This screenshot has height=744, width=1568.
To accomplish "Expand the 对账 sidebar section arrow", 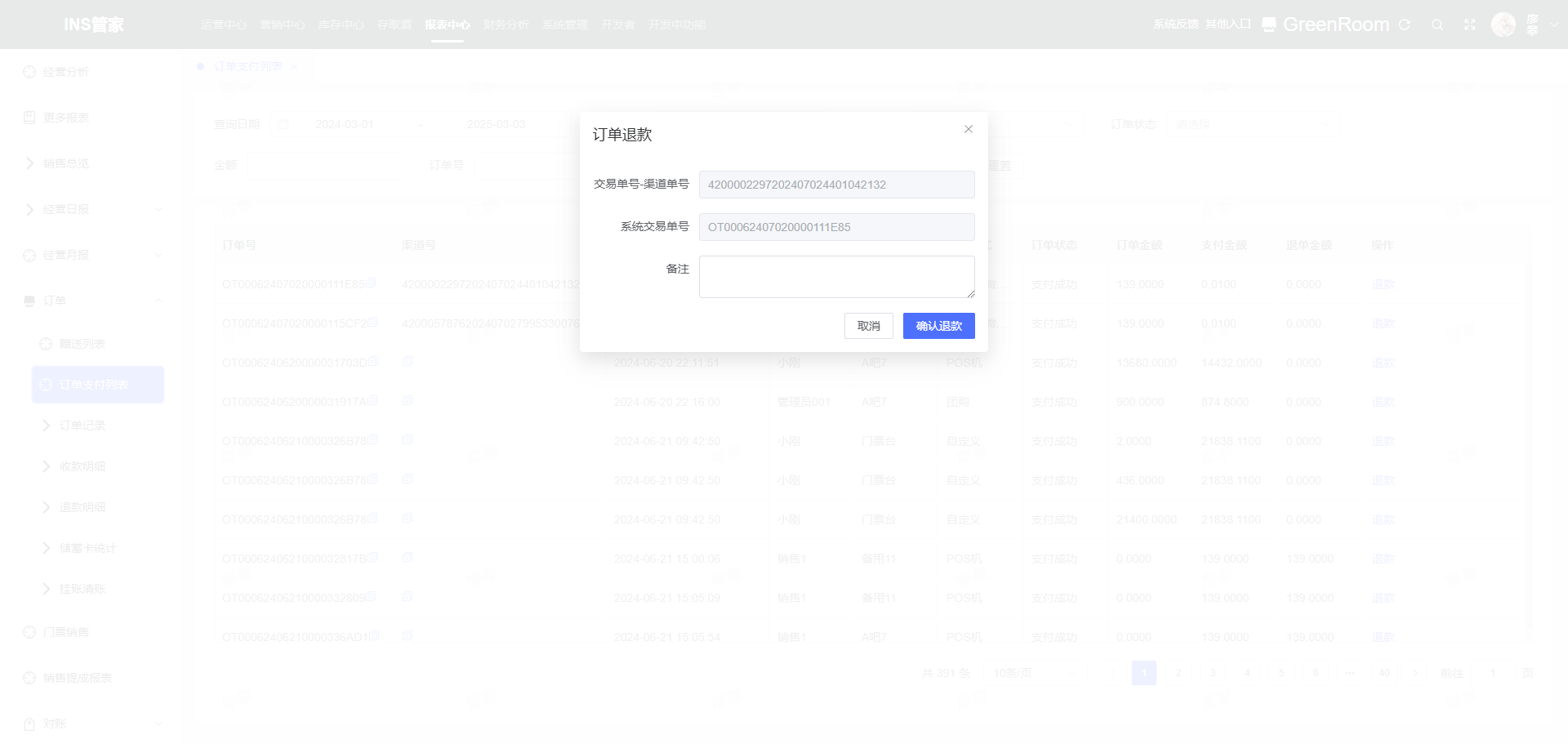I will [x=158, y=724].
